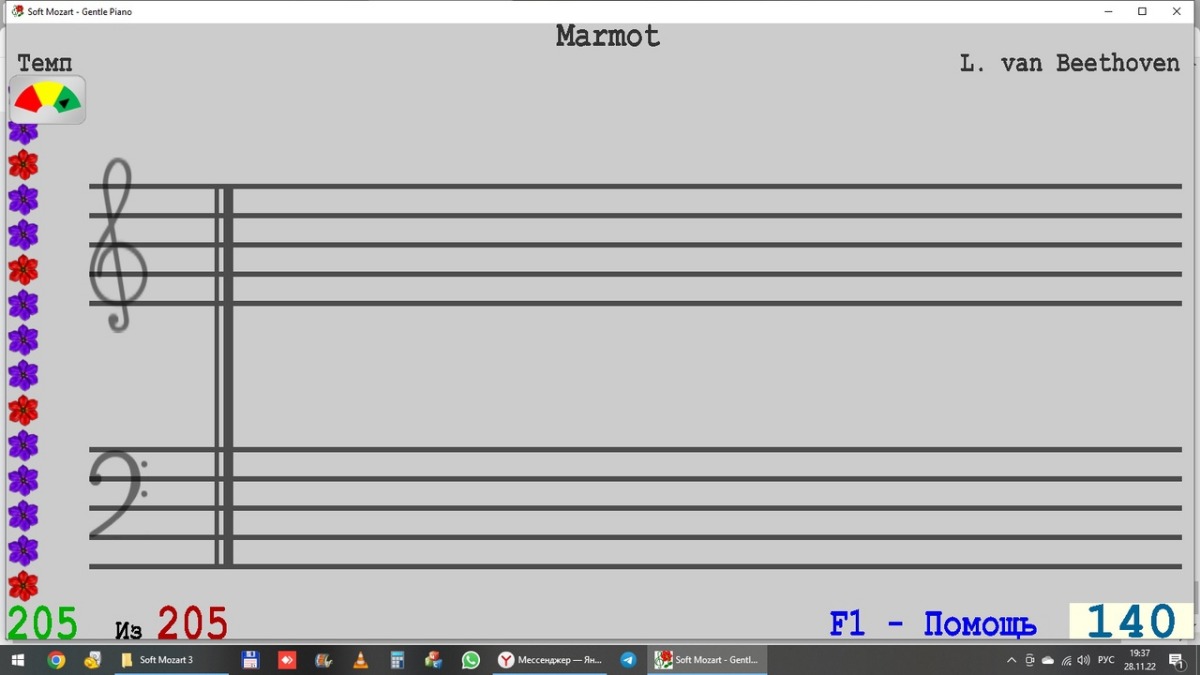Open the floppy disk save app in taskbar
This screenshot has width=1200, height=675.
[250, 660]
